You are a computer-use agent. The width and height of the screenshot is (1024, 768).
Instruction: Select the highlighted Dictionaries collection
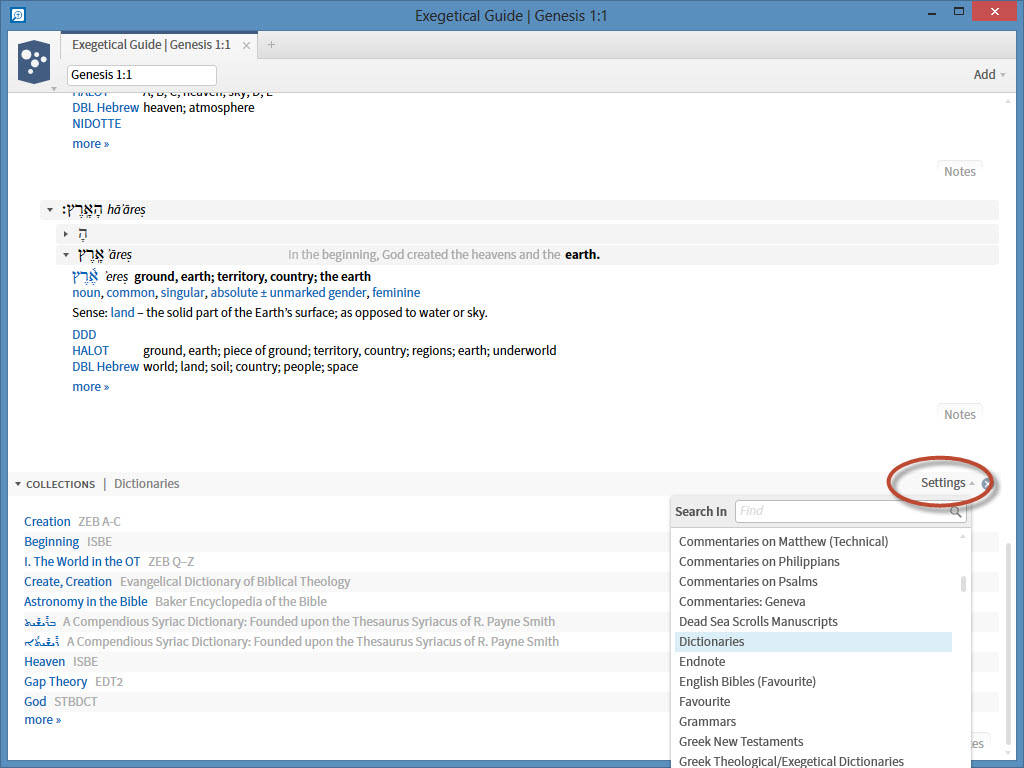click(813, 641)
